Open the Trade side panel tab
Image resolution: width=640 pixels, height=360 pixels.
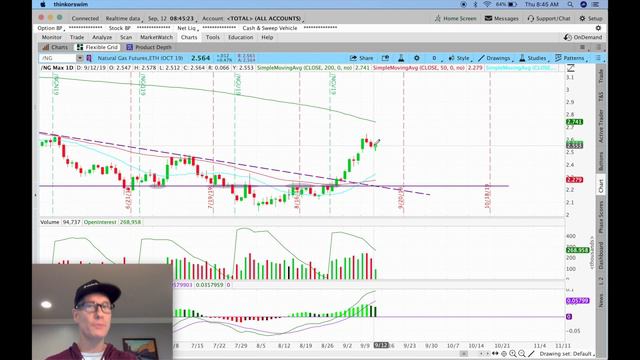601,76
